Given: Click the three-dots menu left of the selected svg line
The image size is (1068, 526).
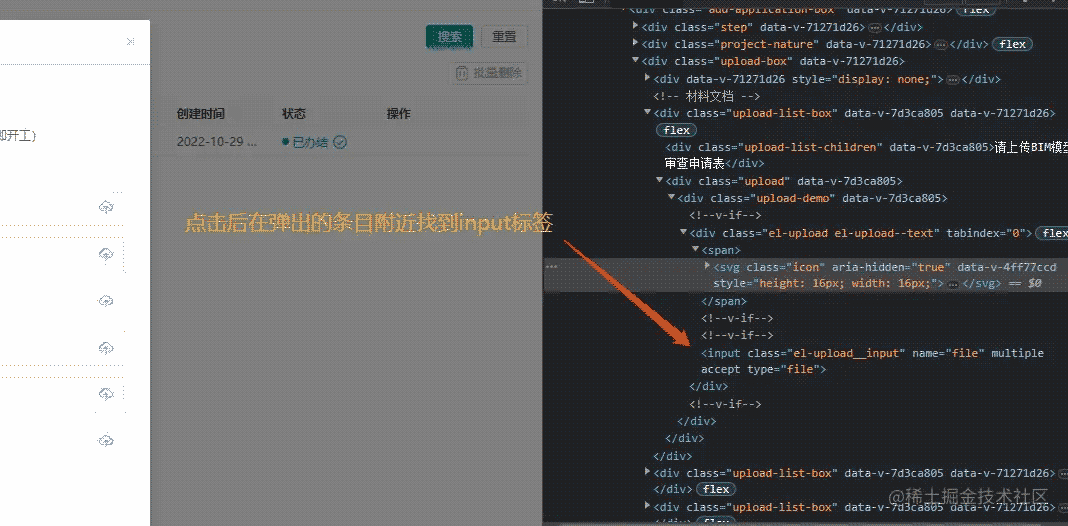Looking at the screenshot, I should coord(552,267).
